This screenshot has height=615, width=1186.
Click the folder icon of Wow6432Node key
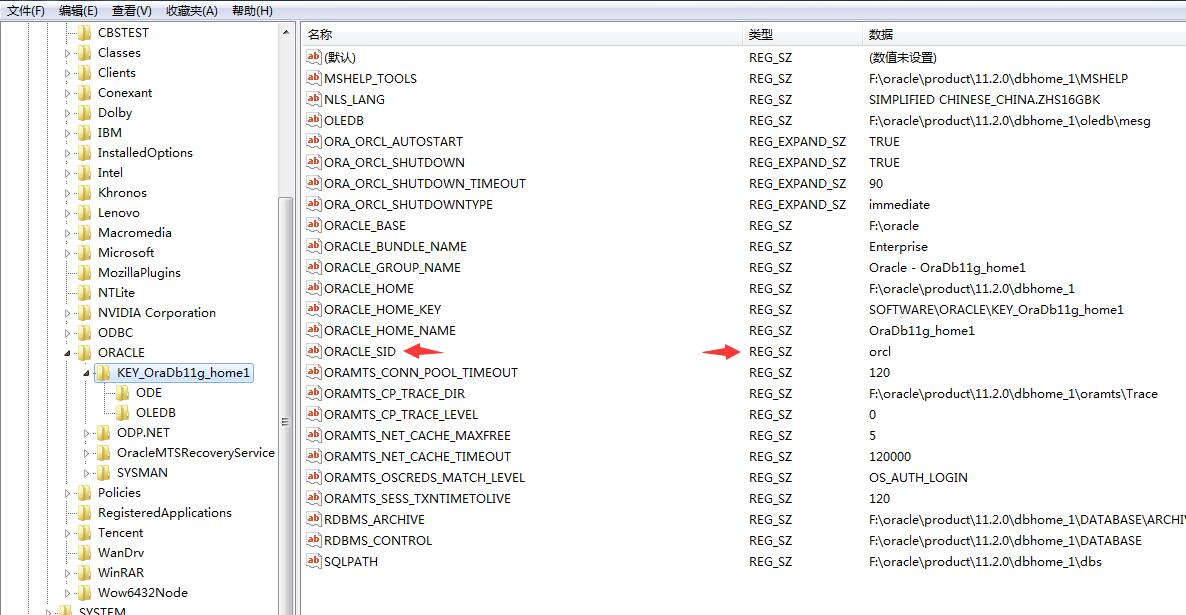[x=85, y=592]
